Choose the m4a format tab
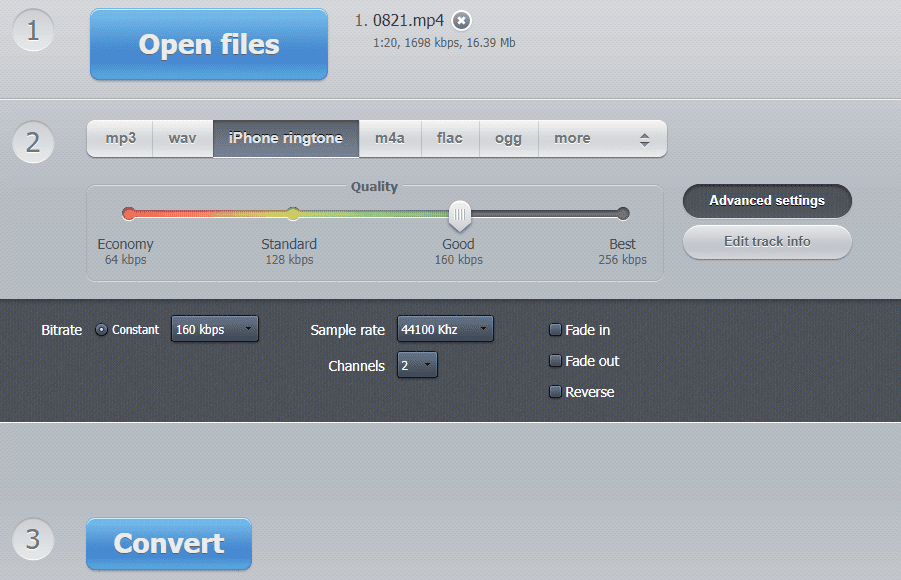This screenshot has width=901, height=580. [390, 139]
